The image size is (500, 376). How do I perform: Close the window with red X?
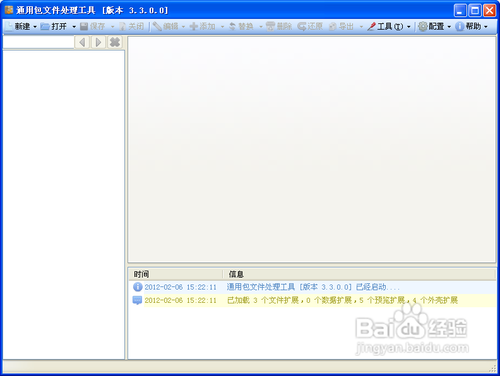coord(489,10)
